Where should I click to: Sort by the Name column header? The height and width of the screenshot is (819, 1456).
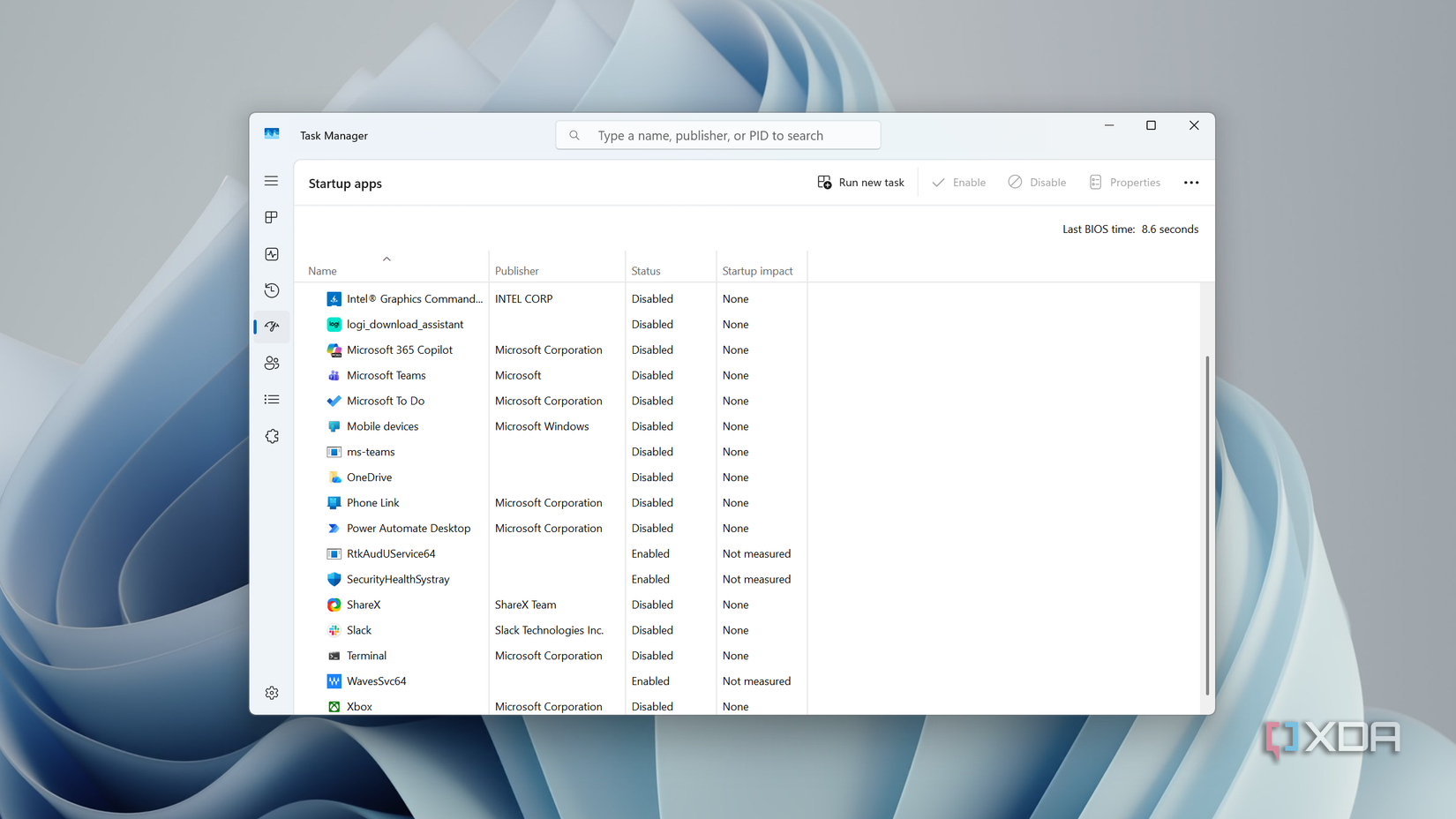(322, 271)
